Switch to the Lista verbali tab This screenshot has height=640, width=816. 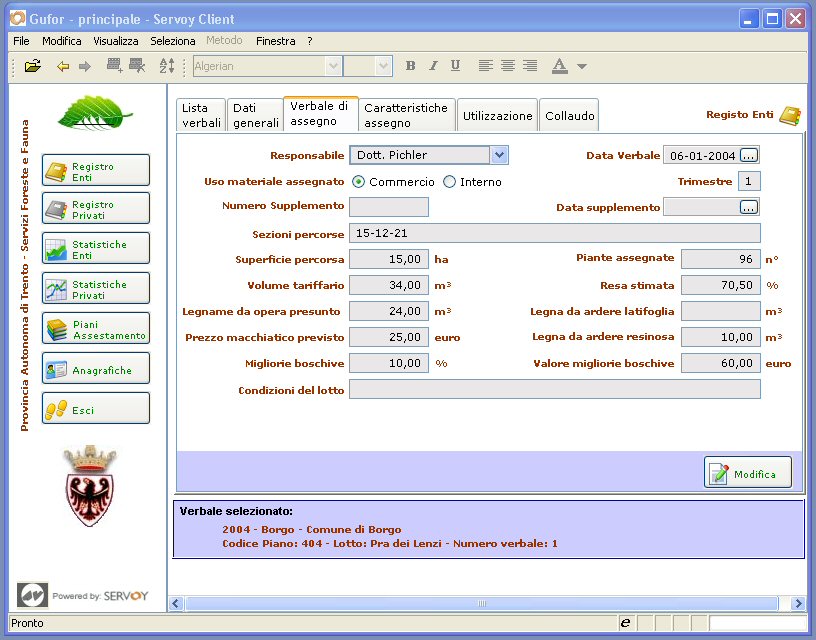(201, 115)
